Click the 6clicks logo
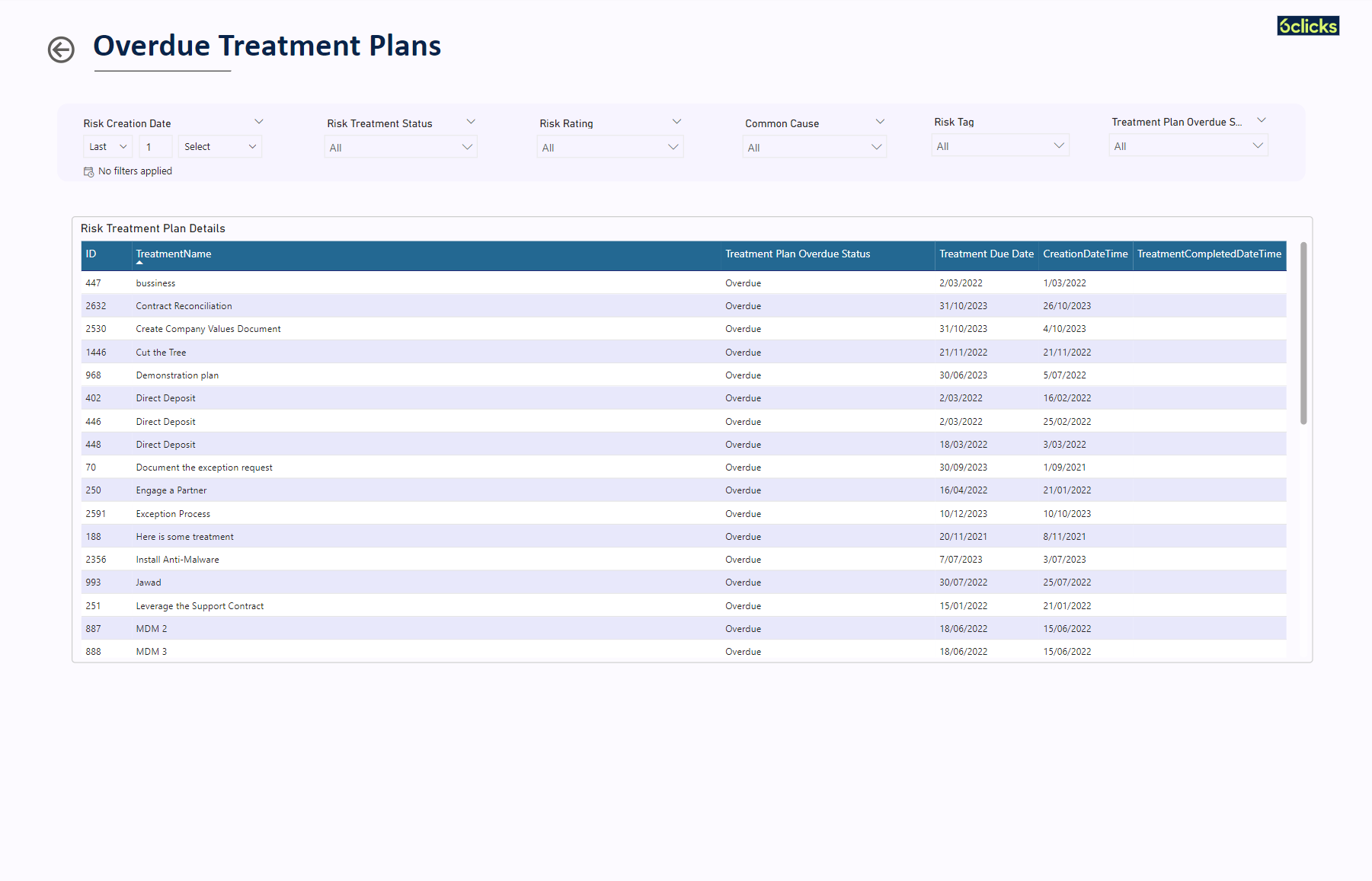 point(1307,26)
